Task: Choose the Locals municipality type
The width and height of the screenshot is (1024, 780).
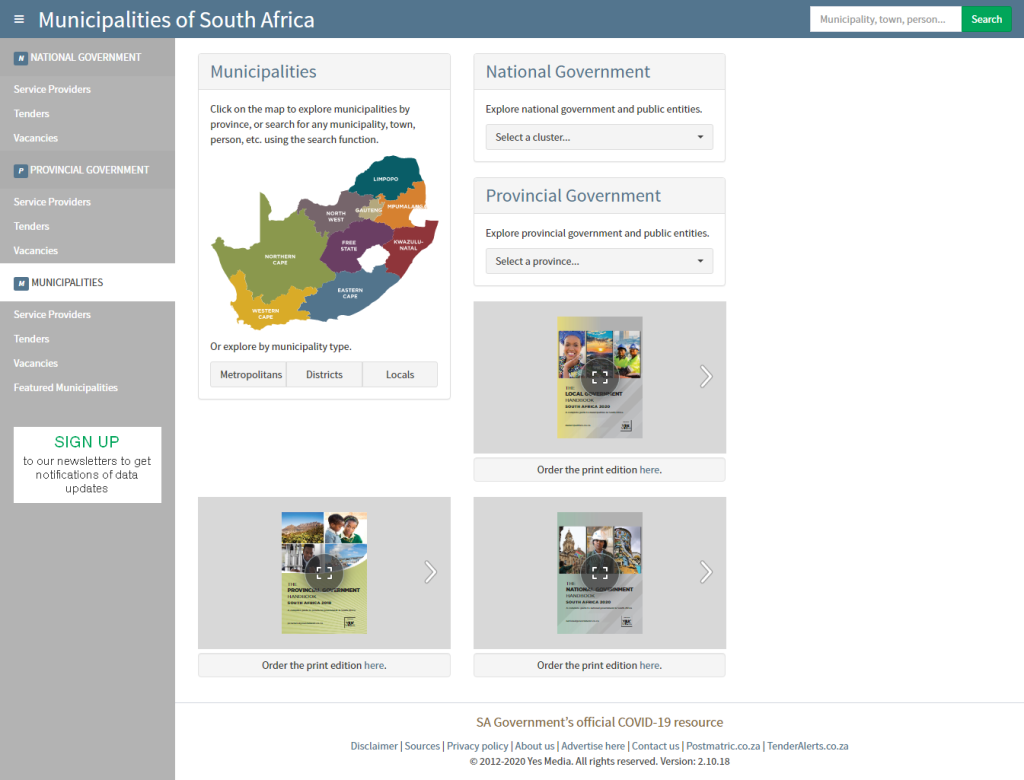Action: [400, 375]
